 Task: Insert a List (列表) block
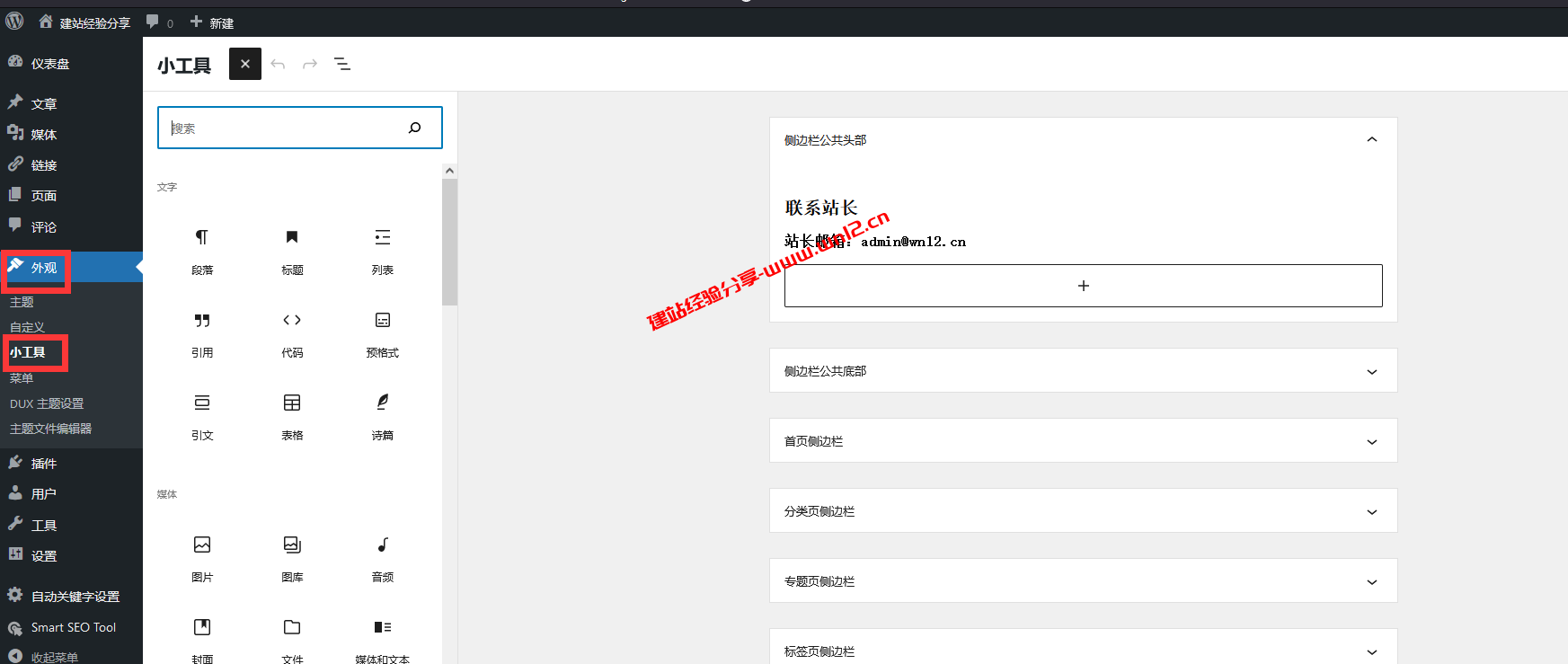[382, 250]
